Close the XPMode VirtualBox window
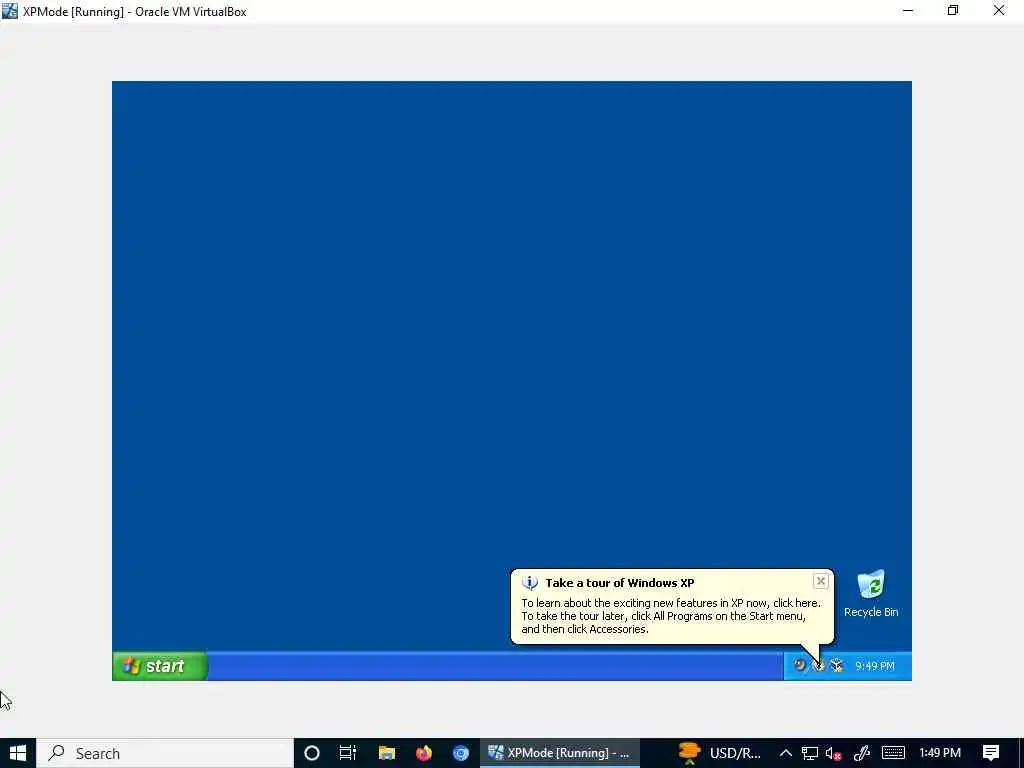This screenshot has width=1024, height=768. click(x=999, y=10)
